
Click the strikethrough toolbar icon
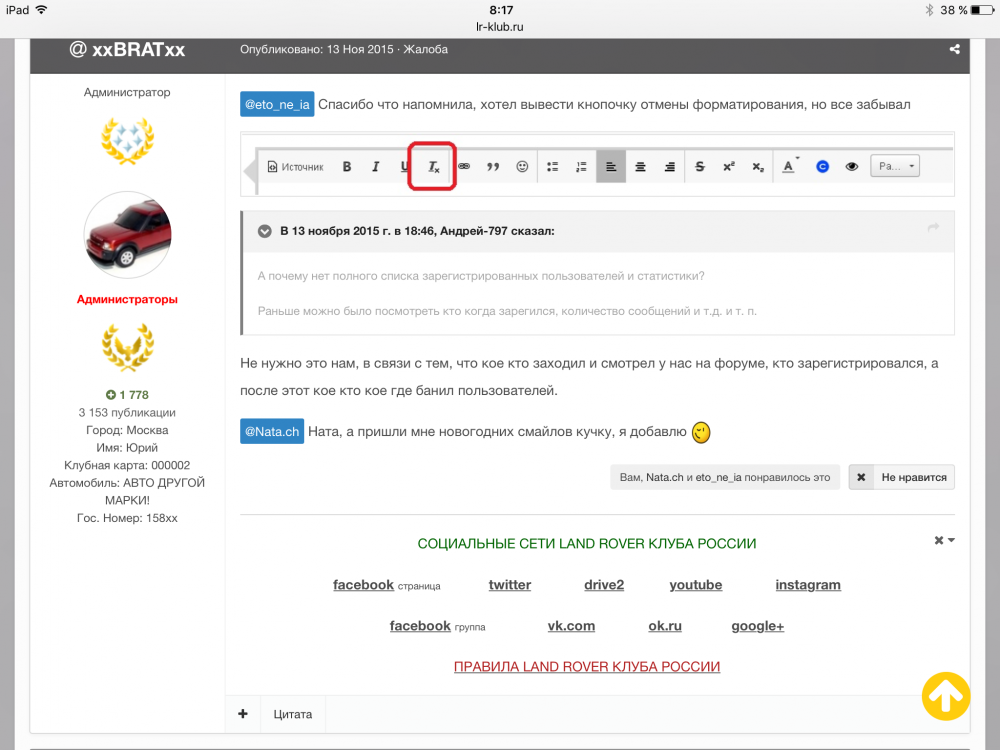(x=699, y=167)
